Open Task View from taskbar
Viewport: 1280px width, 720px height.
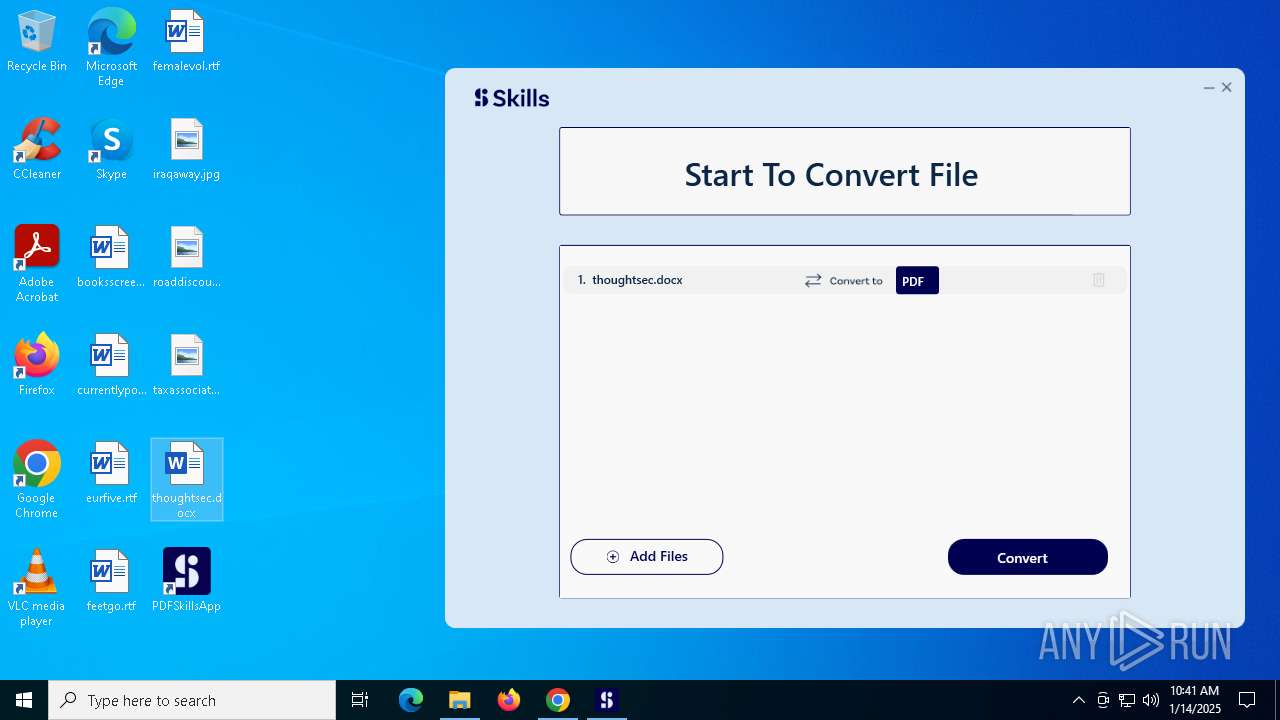[360, 700]
